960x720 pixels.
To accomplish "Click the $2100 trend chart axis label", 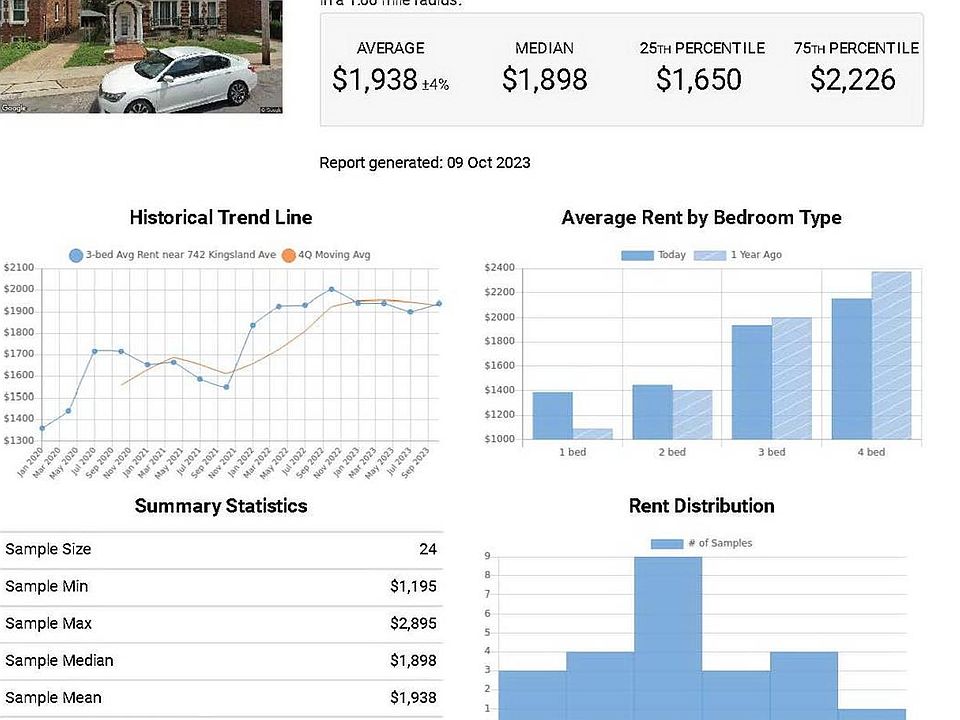I will pyautogui.click(x=19, y=268).
